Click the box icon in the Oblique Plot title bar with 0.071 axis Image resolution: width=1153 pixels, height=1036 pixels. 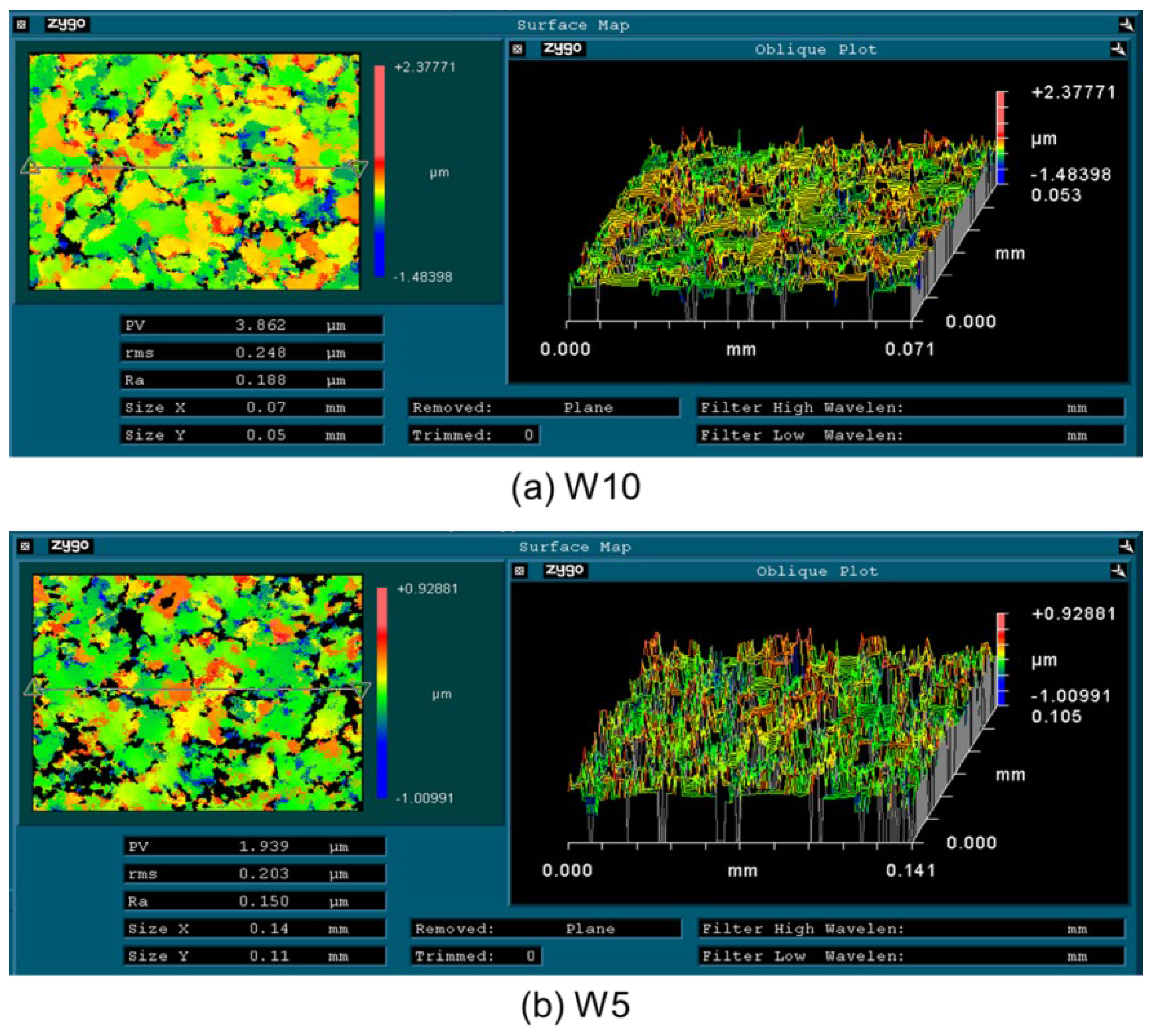coord(517,49)
